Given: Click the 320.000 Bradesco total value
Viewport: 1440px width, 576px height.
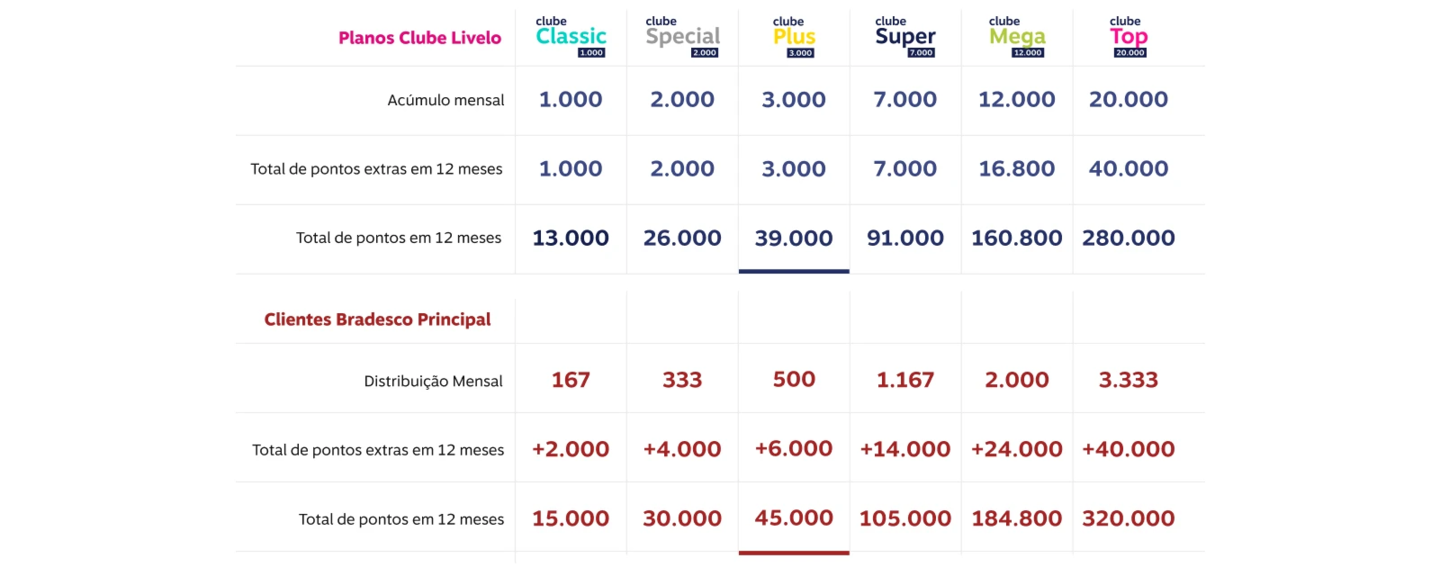Looking at the screenshot, I should click(x=1128, y=519).
